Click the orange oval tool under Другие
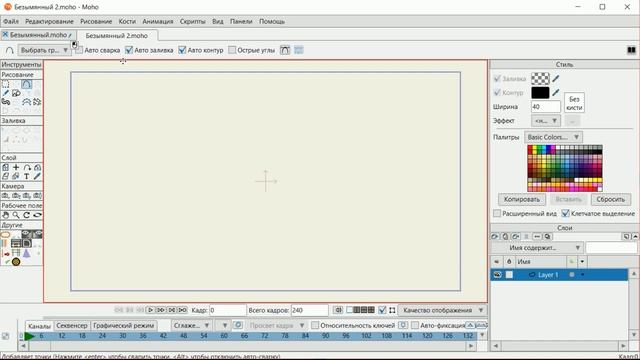640x360 pixels. pos(6,234)
